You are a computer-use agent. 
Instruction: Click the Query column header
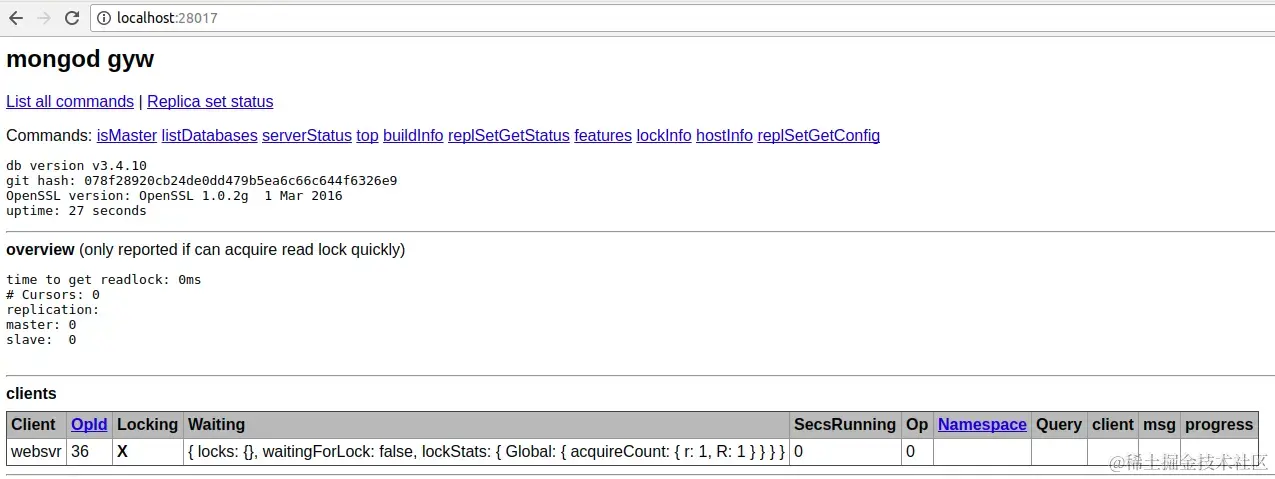pyautogui.click(x=1059, y=425)
